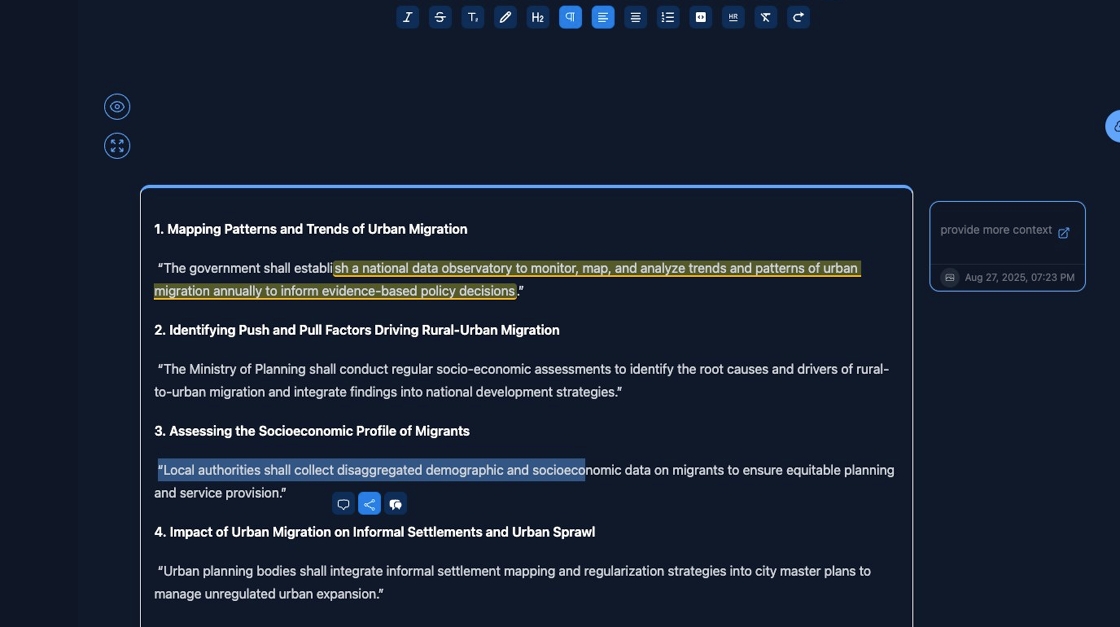Add a comment with the speech bubble icon
The height and width of the screenshot is (627, 1120).
(344, 504)
